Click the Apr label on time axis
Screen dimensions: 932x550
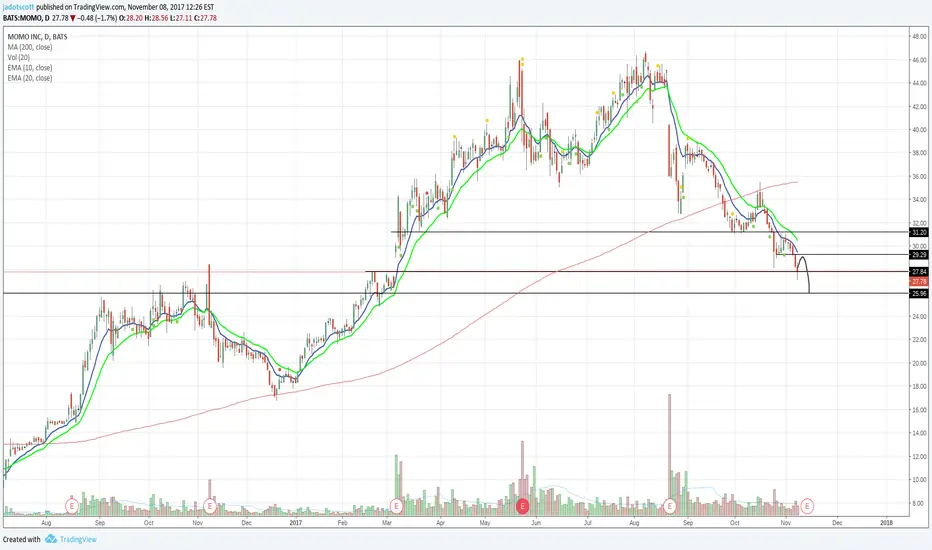[x=440, y=523]
